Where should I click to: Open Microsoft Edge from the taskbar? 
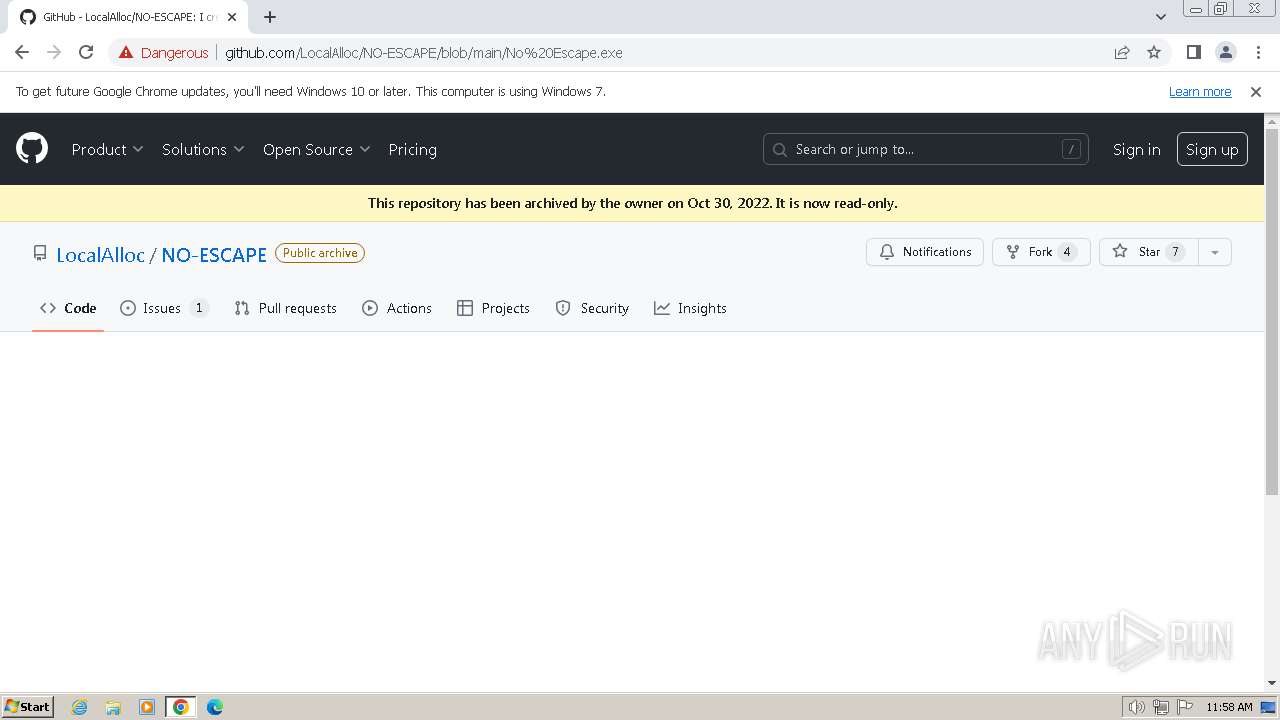215,707
